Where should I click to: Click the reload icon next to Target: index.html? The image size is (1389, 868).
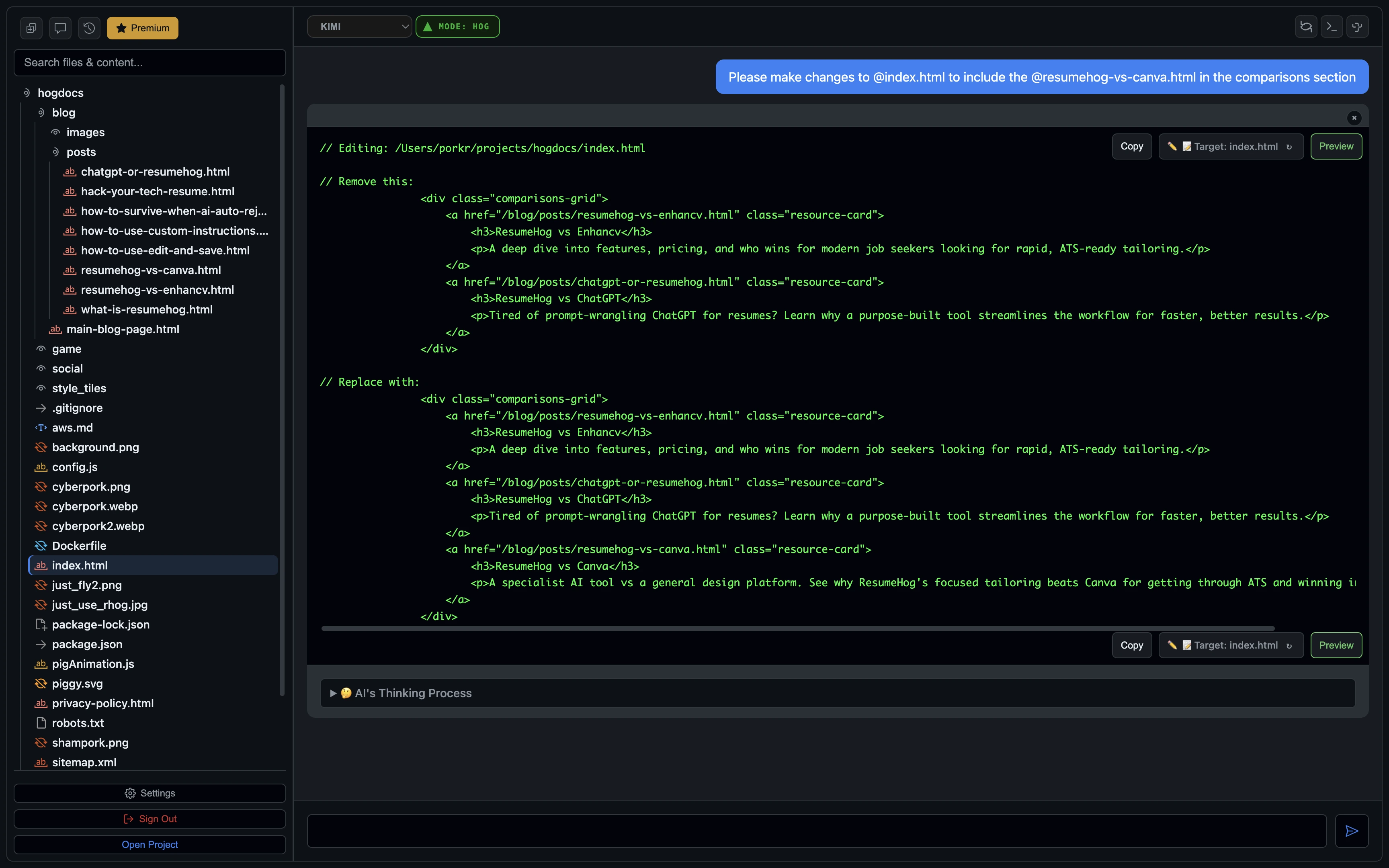point(1289,146)
